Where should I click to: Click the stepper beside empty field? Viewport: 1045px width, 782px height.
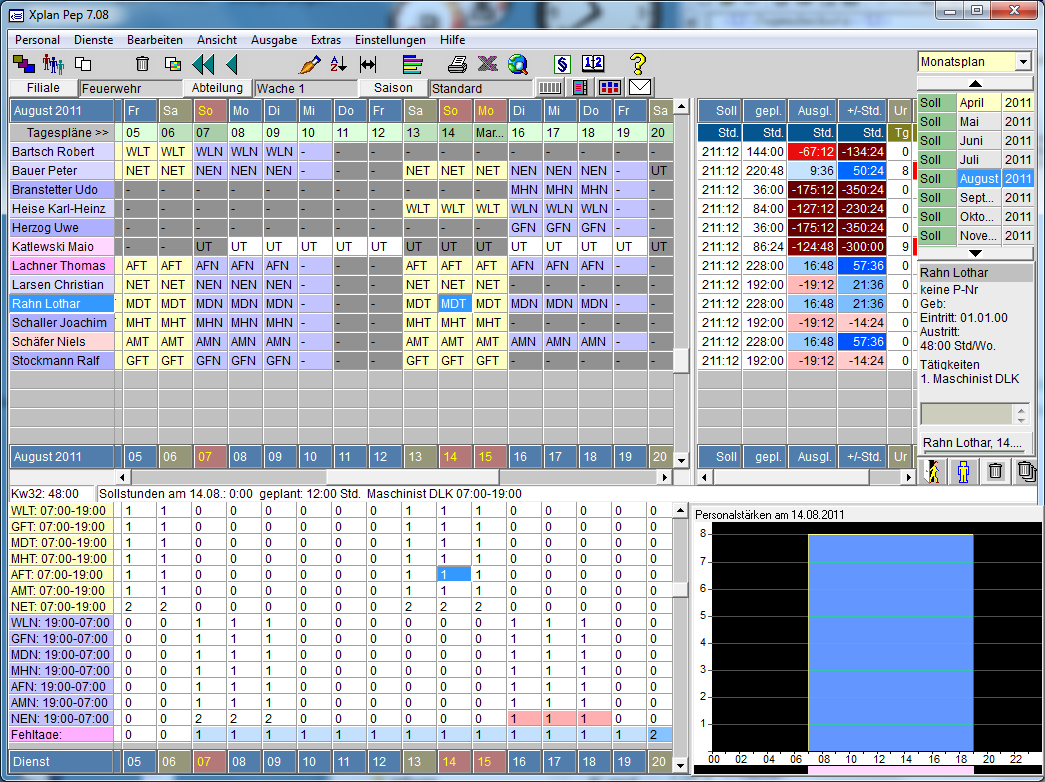coord(1022,414)
